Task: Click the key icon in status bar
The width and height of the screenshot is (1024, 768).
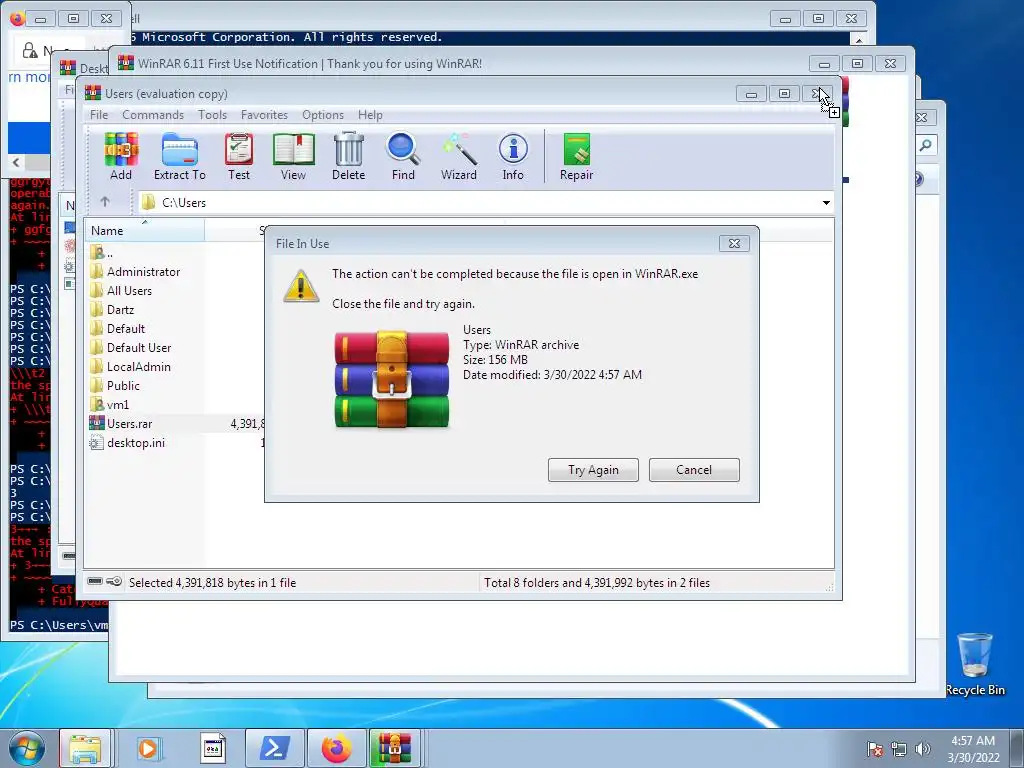Action: tap(114, 581)
